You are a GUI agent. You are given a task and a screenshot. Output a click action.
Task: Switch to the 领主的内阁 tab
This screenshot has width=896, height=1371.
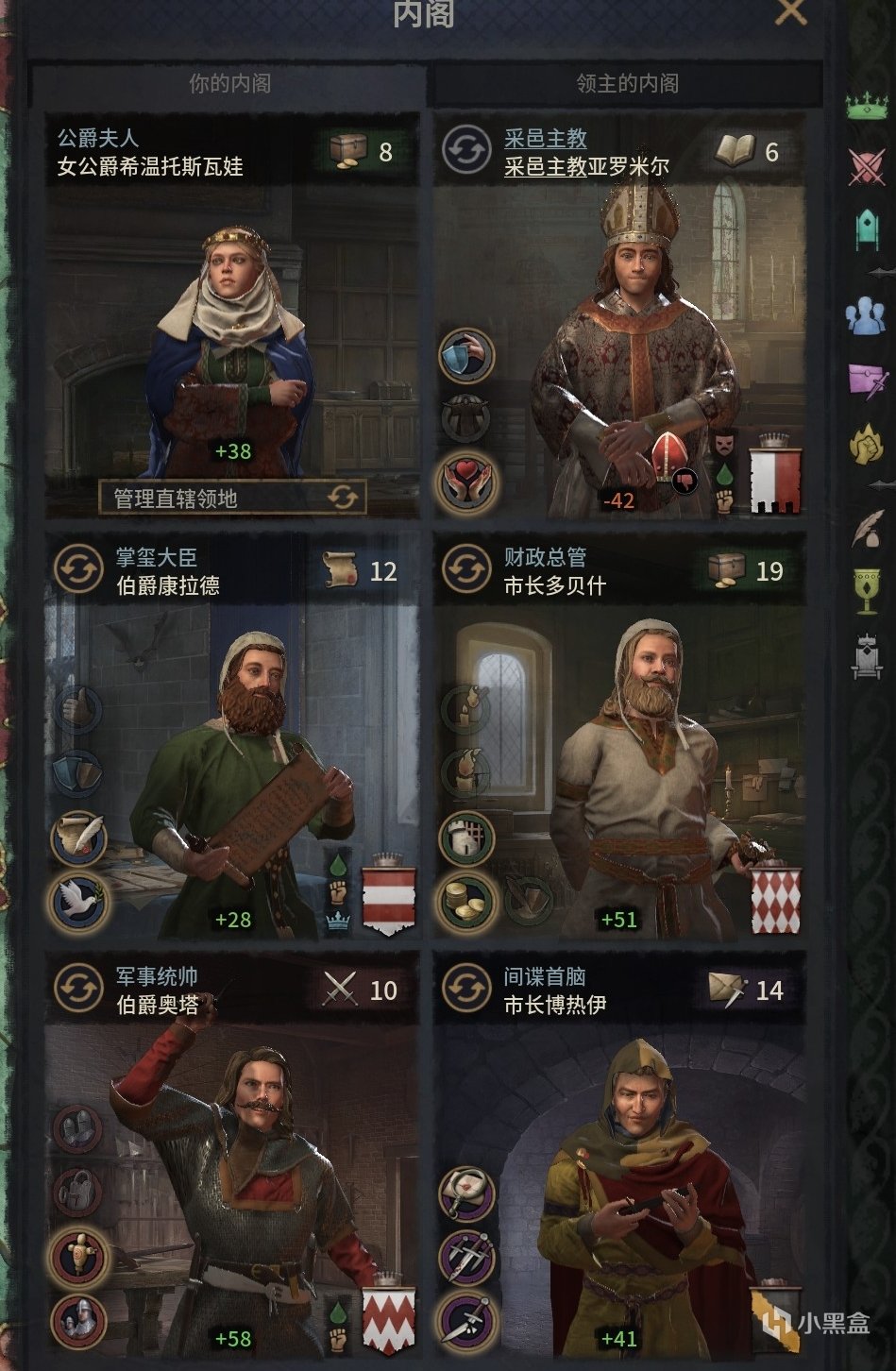627,84
